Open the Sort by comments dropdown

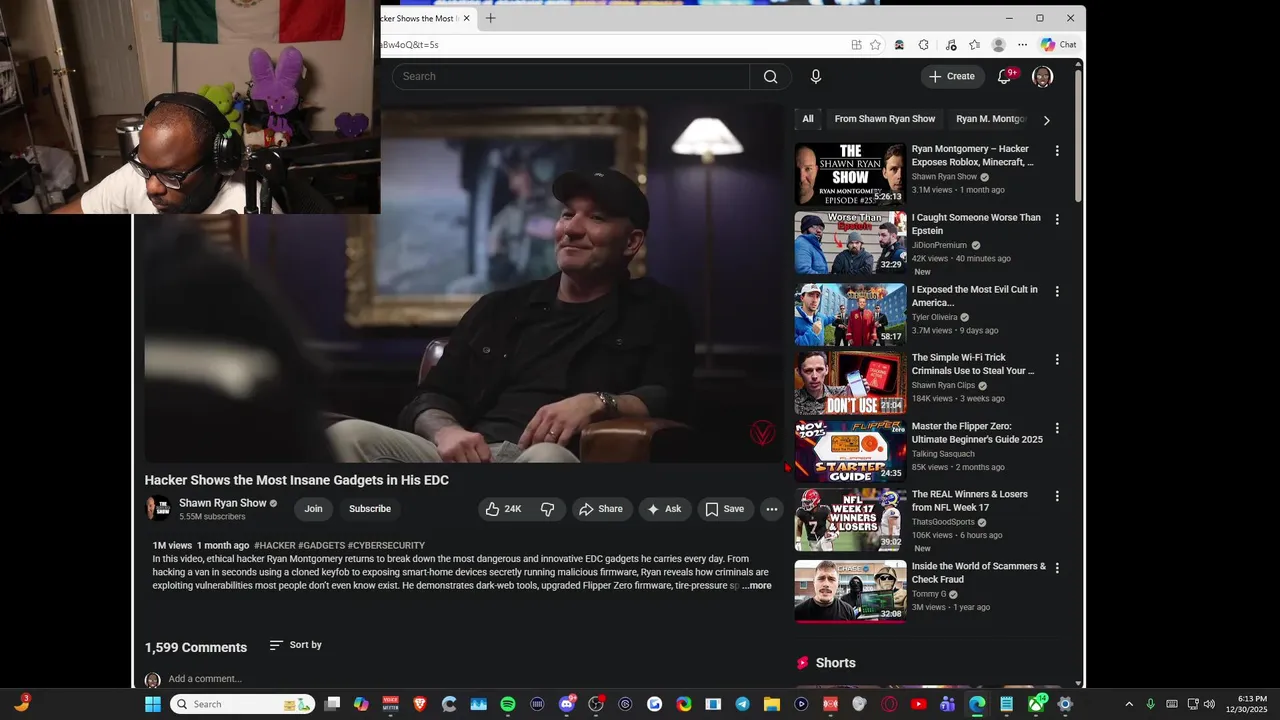pyautogui.click(x=296, y=645)
